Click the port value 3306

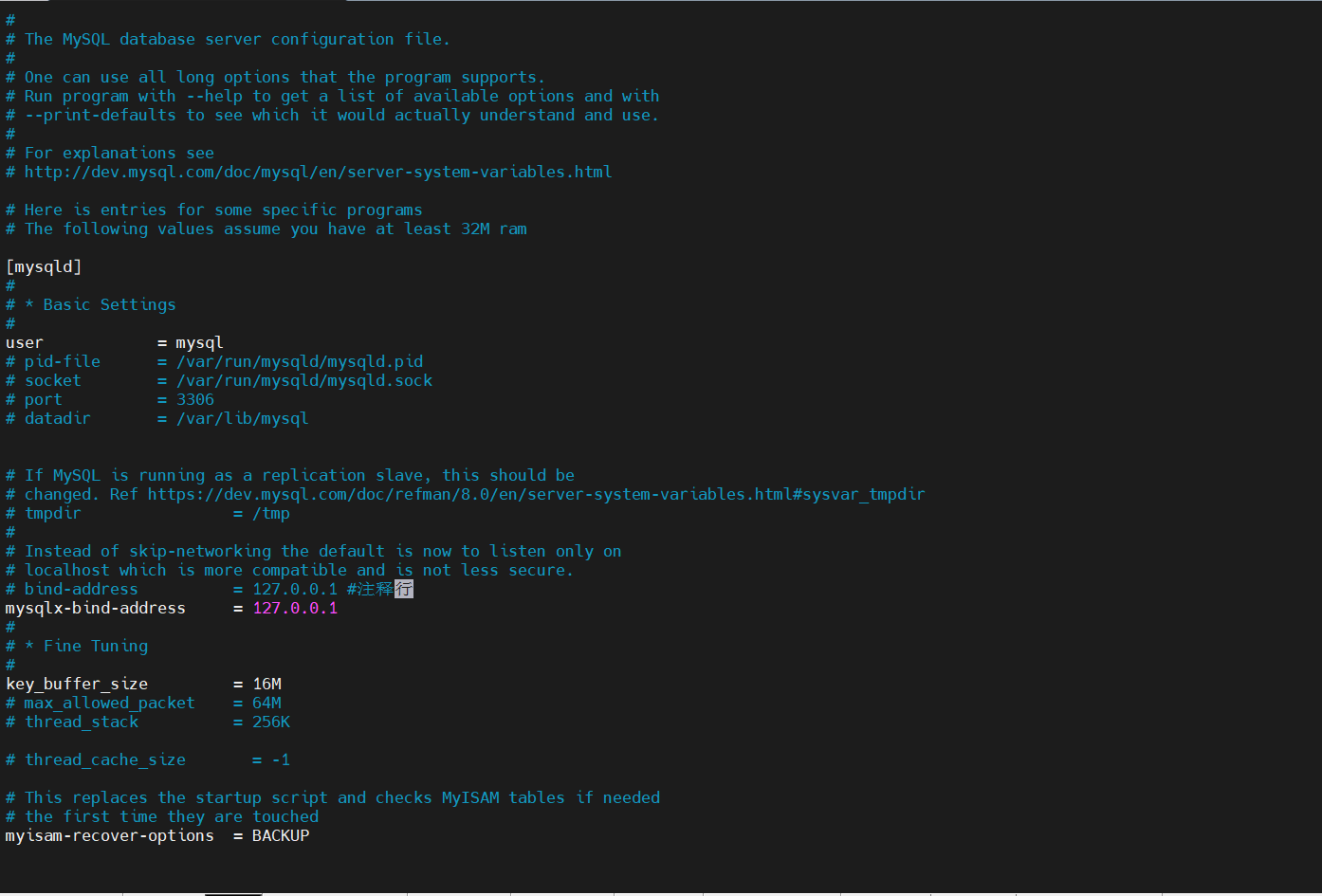[195, 399]
